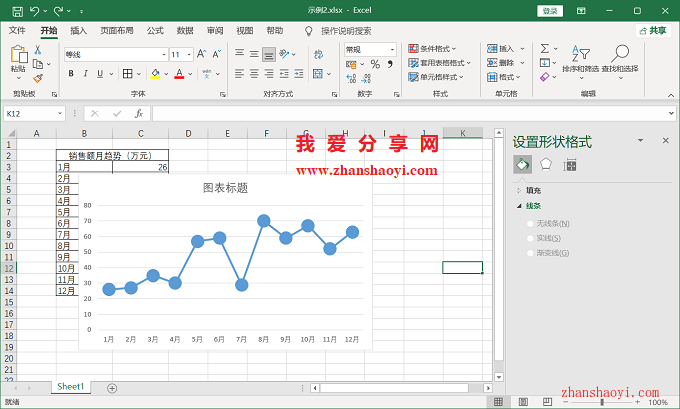Toggle middle align button
Screen dimensions: 680x409
click(254, 54)
